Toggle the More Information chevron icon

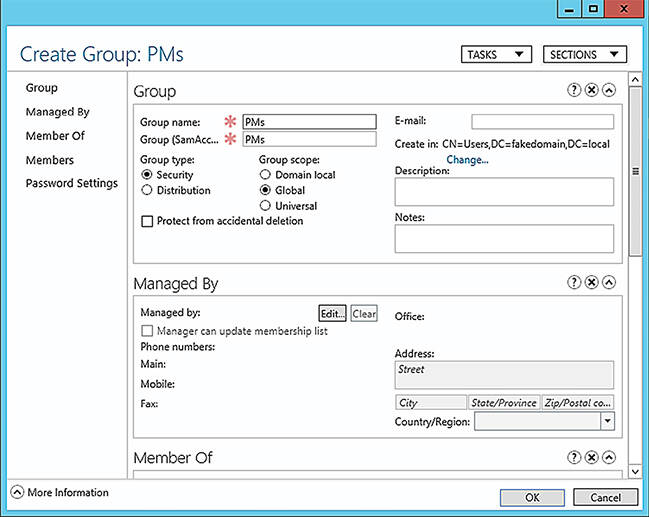point(17,492)
